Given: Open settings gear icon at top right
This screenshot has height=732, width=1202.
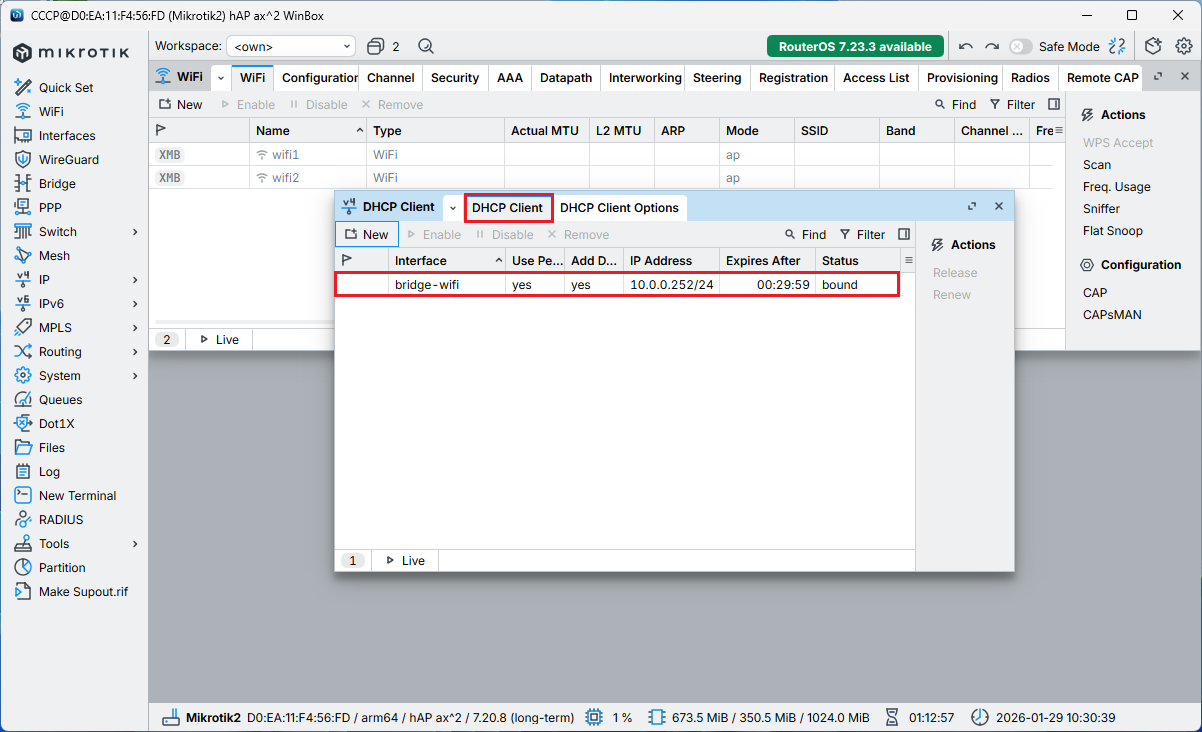Looking at the screenshot, I should (1184, 47).
